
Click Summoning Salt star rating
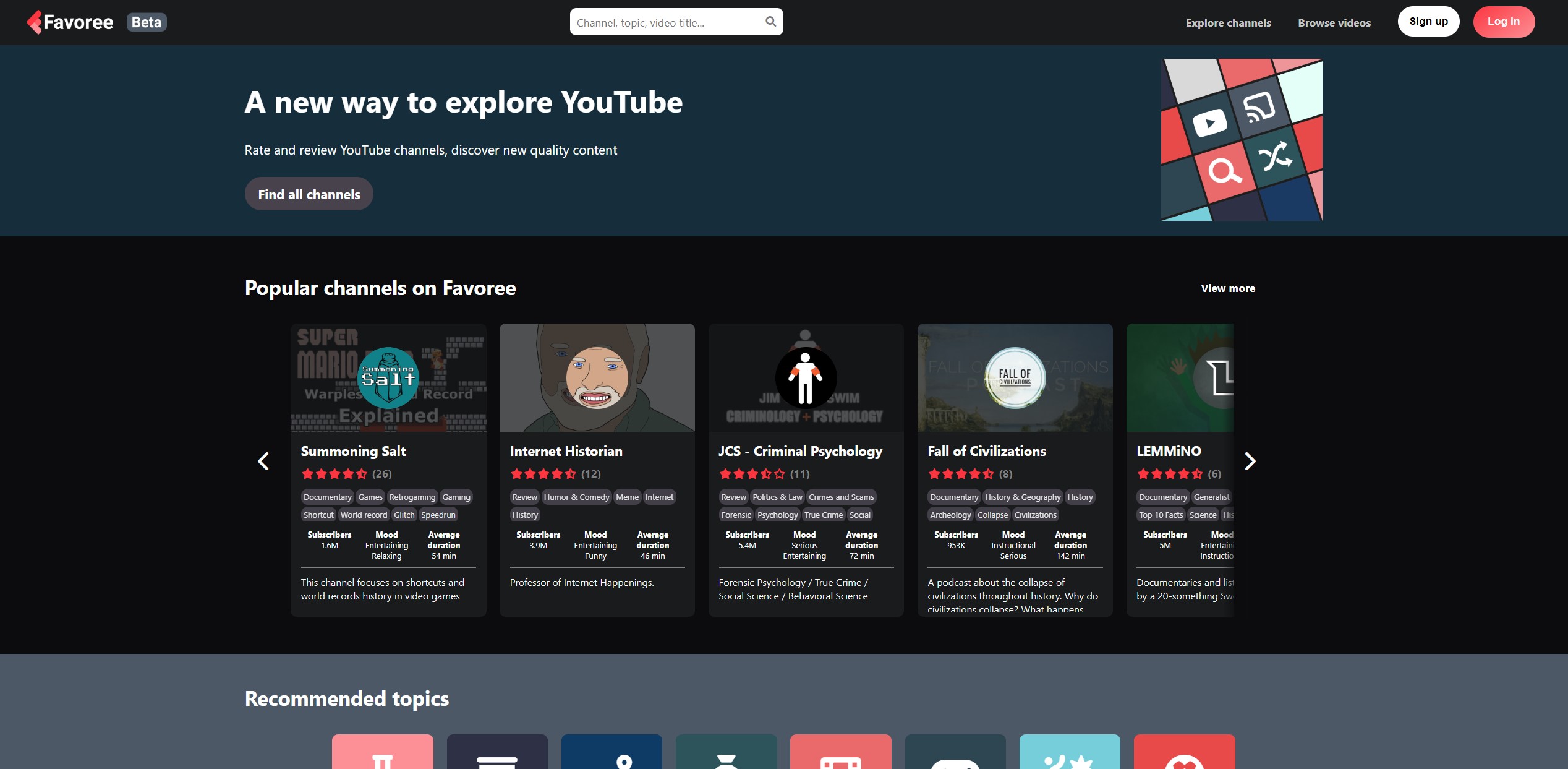tap(334, 474)
